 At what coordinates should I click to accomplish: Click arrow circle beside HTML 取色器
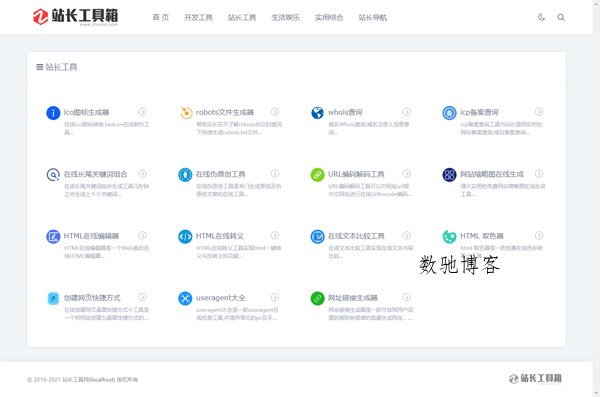click(539, 235)
